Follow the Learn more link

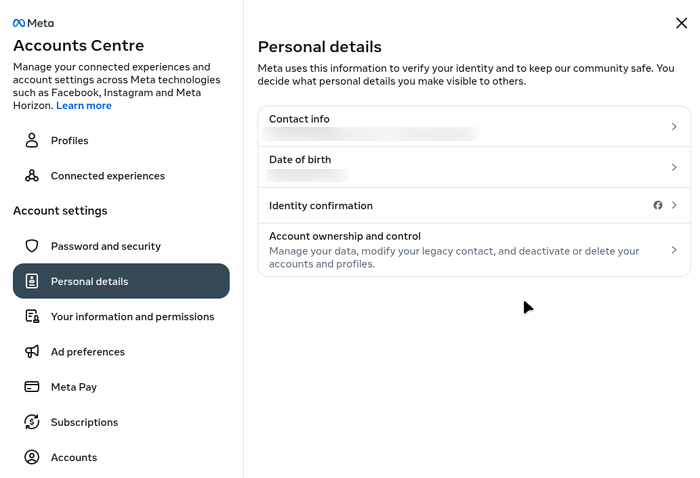coord(84,106)
